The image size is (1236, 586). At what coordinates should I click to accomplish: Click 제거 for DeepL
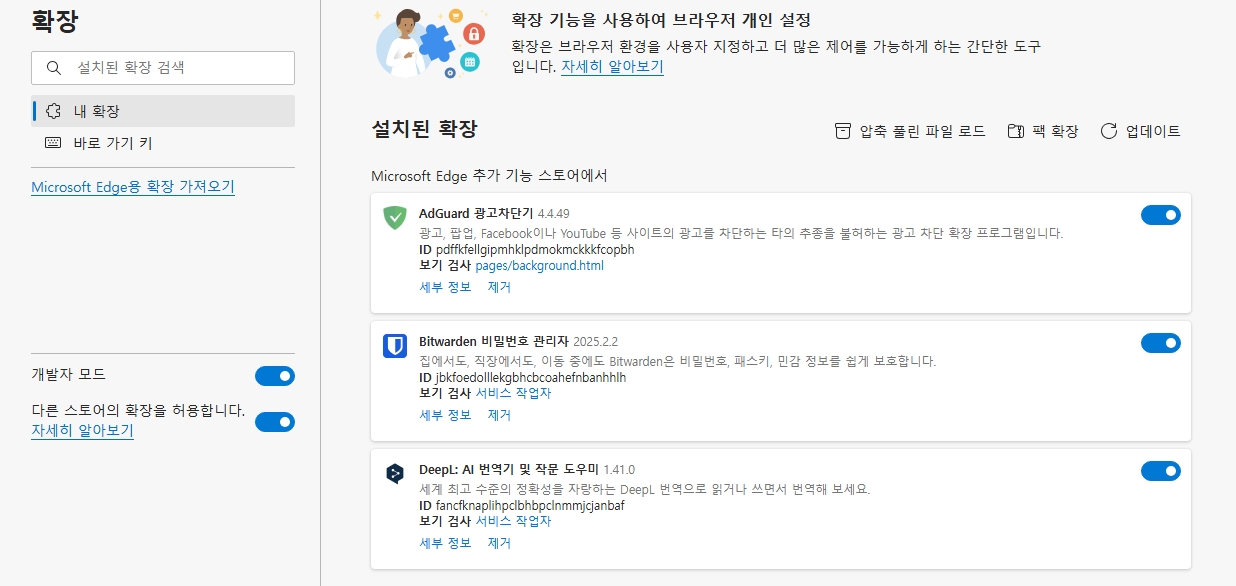click(x=499, y=543)
